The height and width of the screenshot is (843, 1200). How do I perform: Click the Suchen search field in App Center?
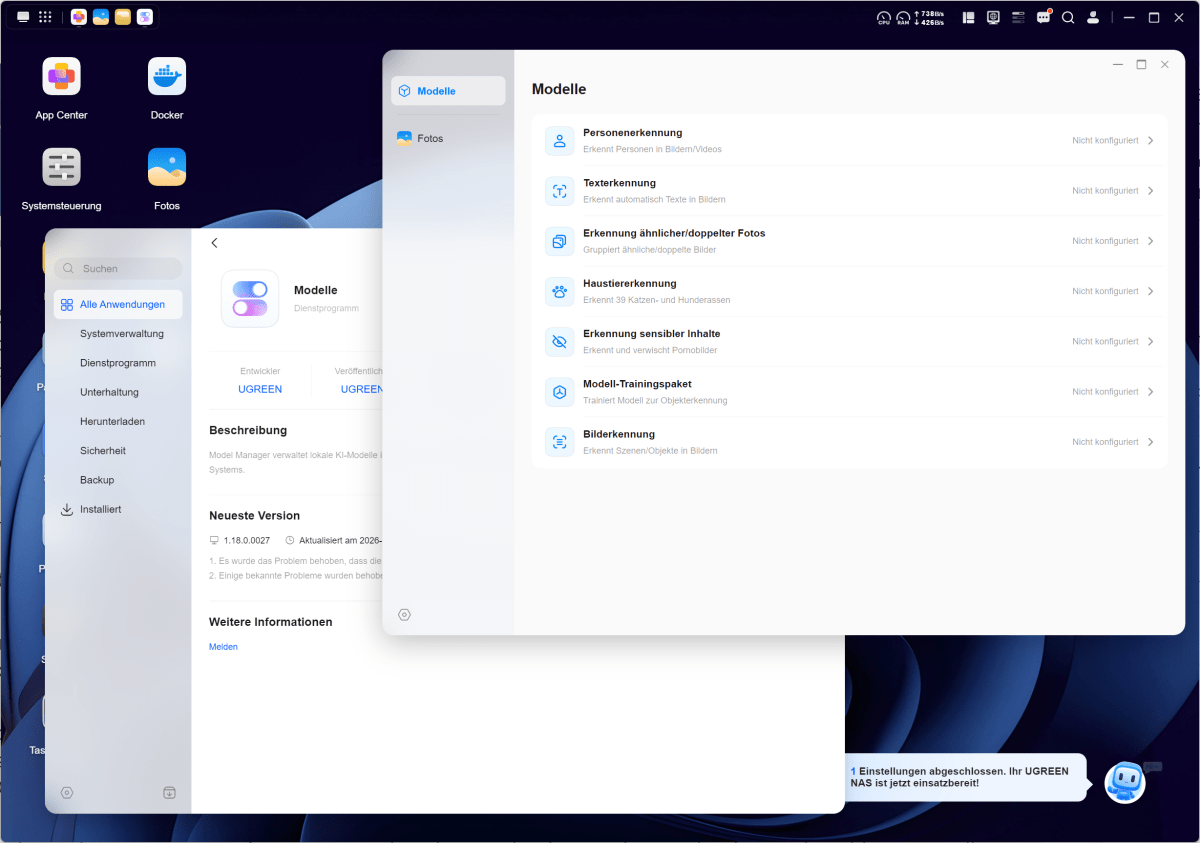(x=118, y=269)
